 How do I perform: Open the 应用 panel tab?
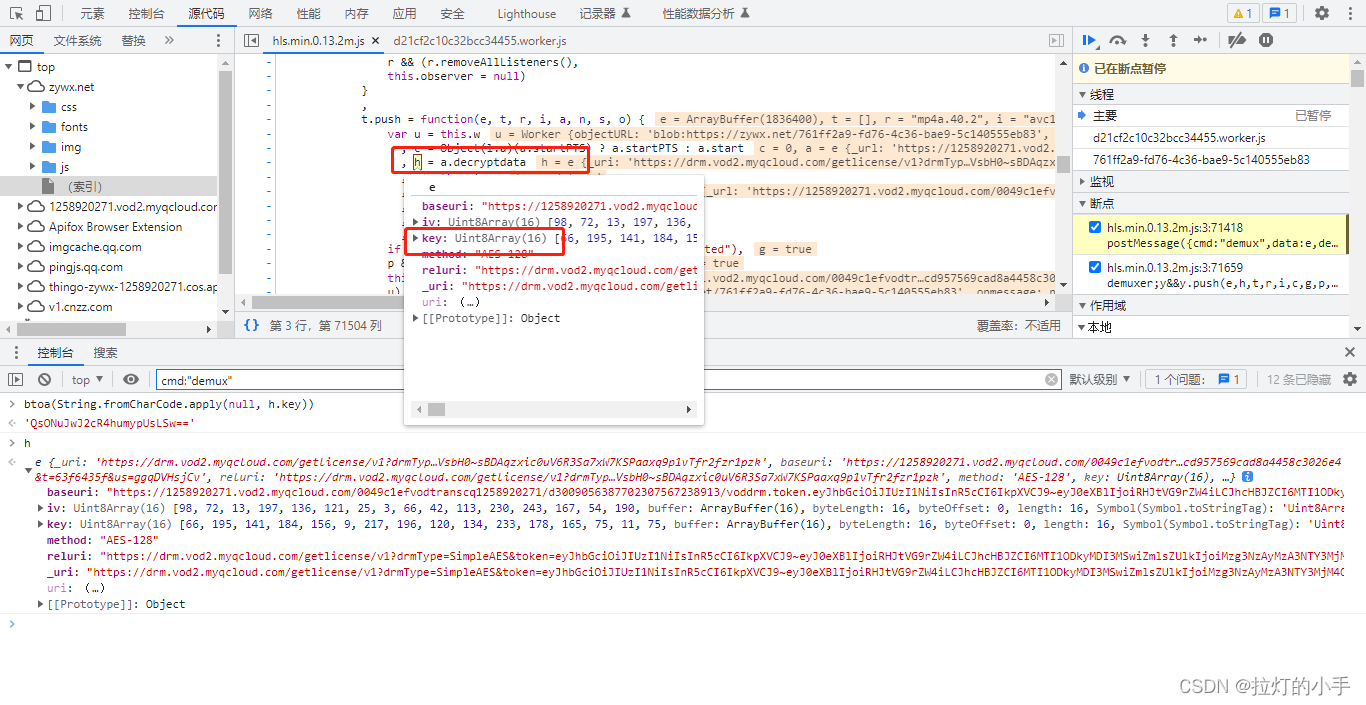pyautogui.click(x=404, y=13)
